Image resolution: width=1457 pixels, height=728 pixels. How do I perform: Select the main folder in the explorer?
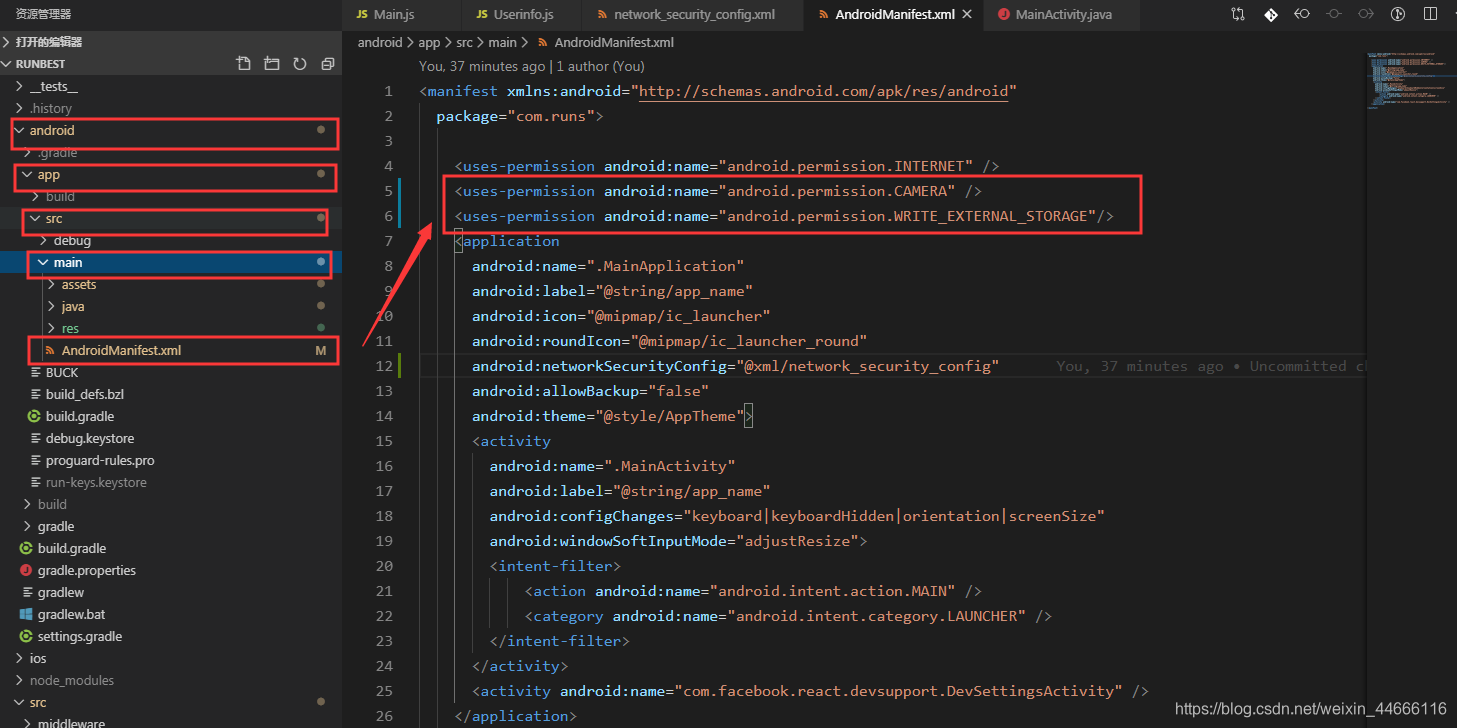tap(171, 262)
